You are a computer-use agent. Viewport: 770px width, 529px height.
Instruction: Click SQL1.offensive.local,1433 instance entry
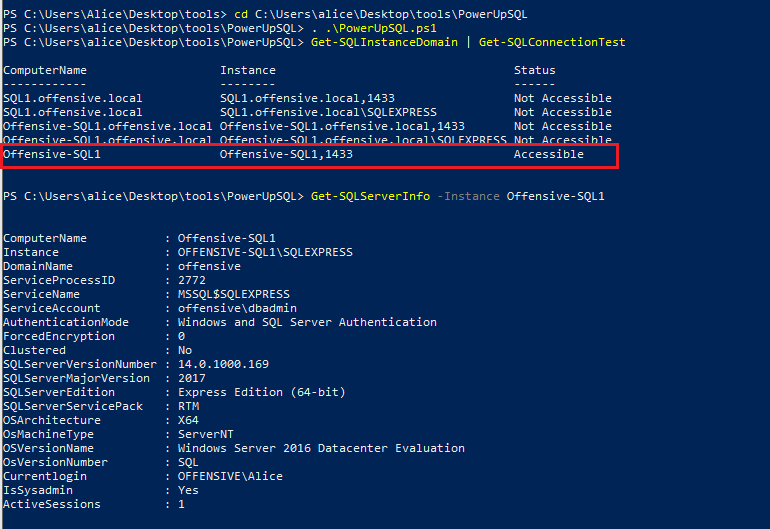pos(307,98)
